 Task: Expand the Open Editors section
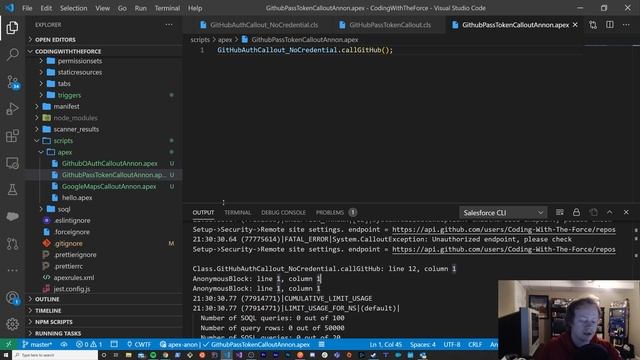pyautogui.click(x=104, y=40)
